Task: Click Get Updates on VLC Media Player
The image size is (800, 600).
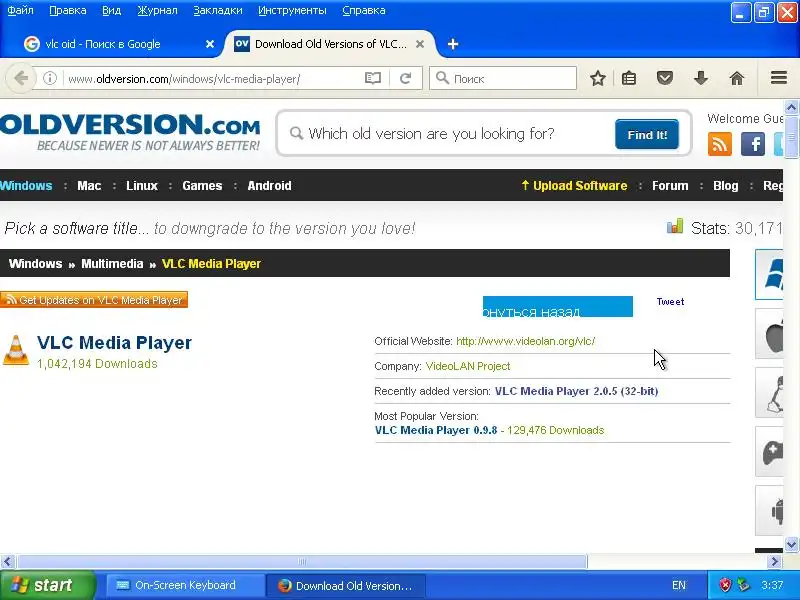Action: click(94, 299)
